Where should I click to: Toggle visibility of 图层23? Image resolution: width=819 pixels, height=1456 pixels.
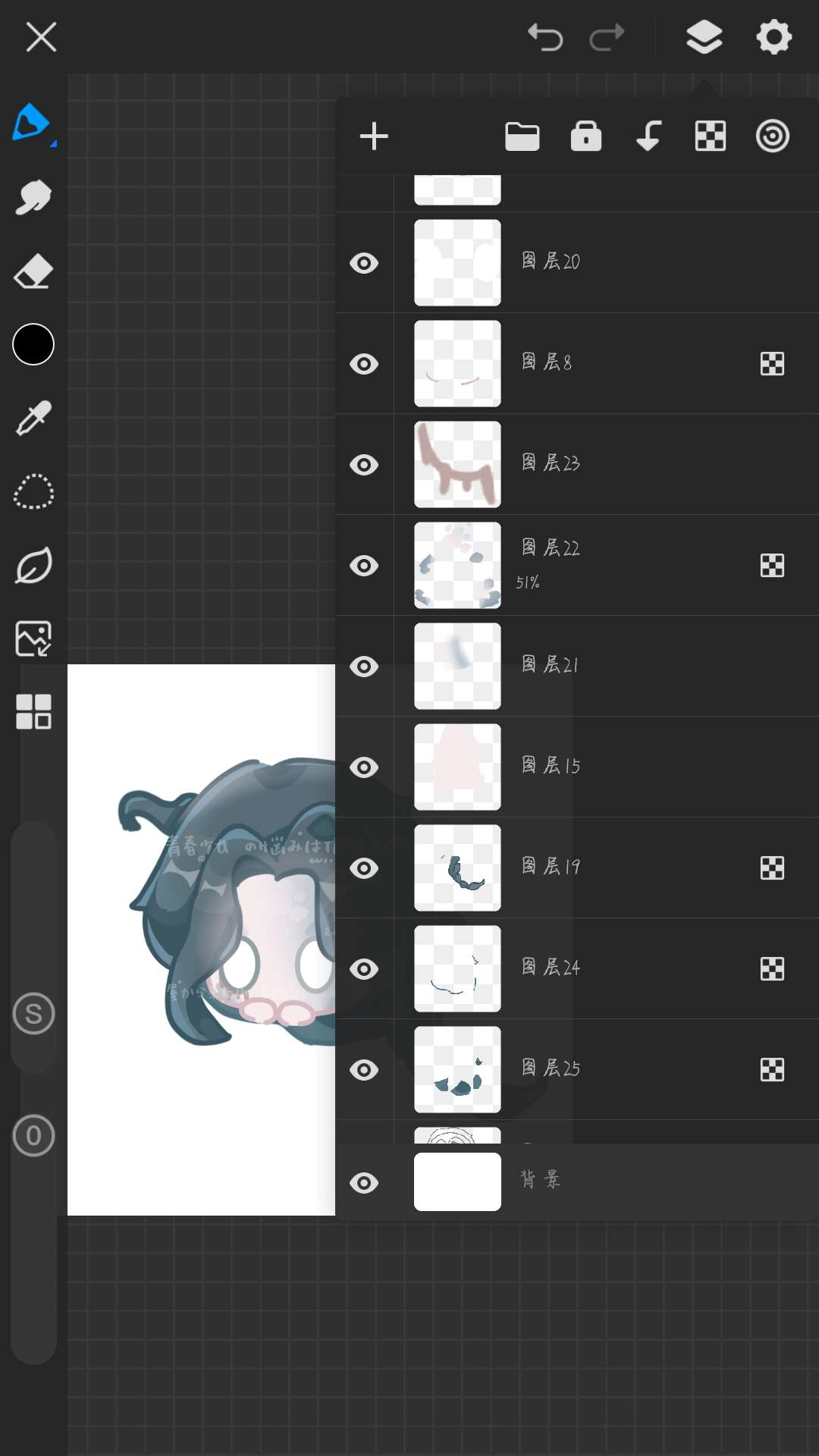(x=364, y=465)
